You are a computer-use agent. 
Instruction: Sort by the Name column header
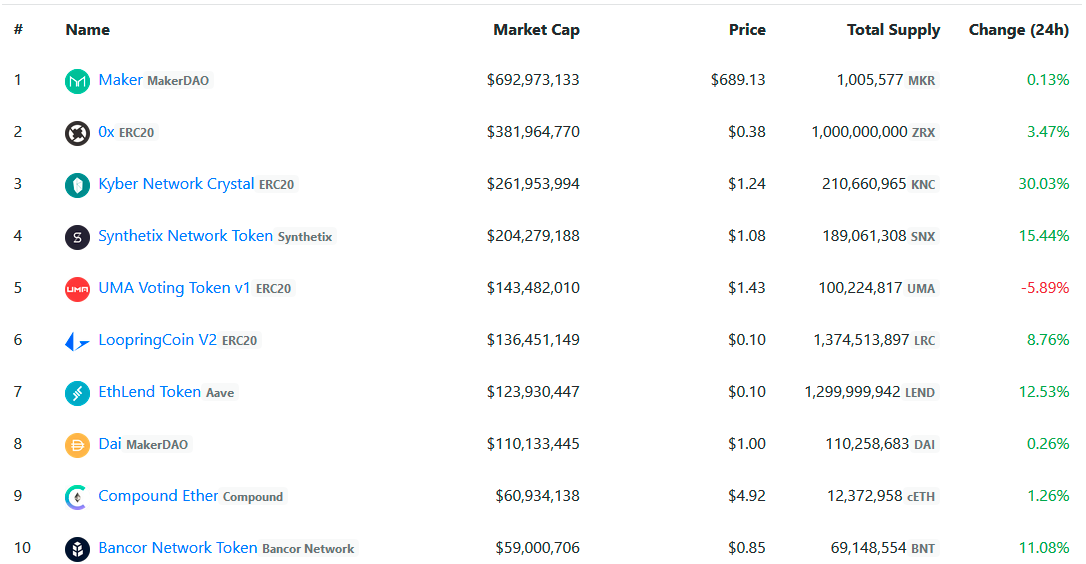point(87,30)
